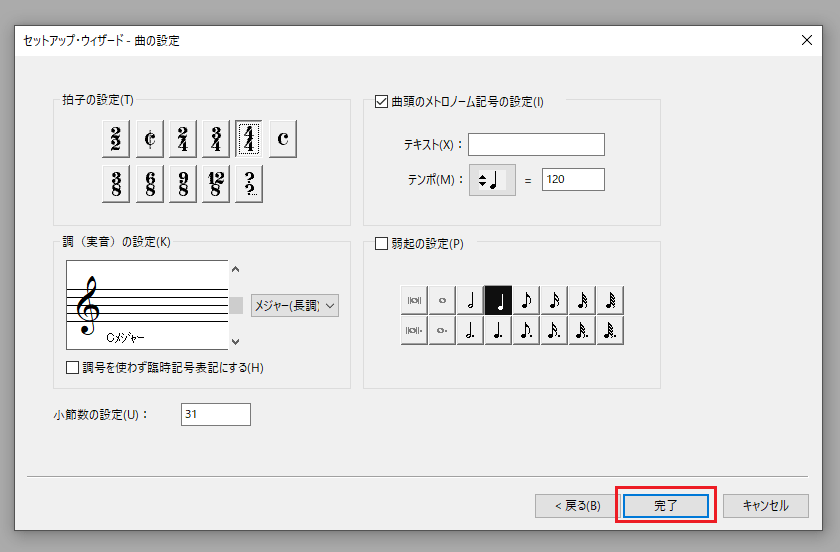
Task: Pick the whole note pickup duration
Action: [443, 301]
